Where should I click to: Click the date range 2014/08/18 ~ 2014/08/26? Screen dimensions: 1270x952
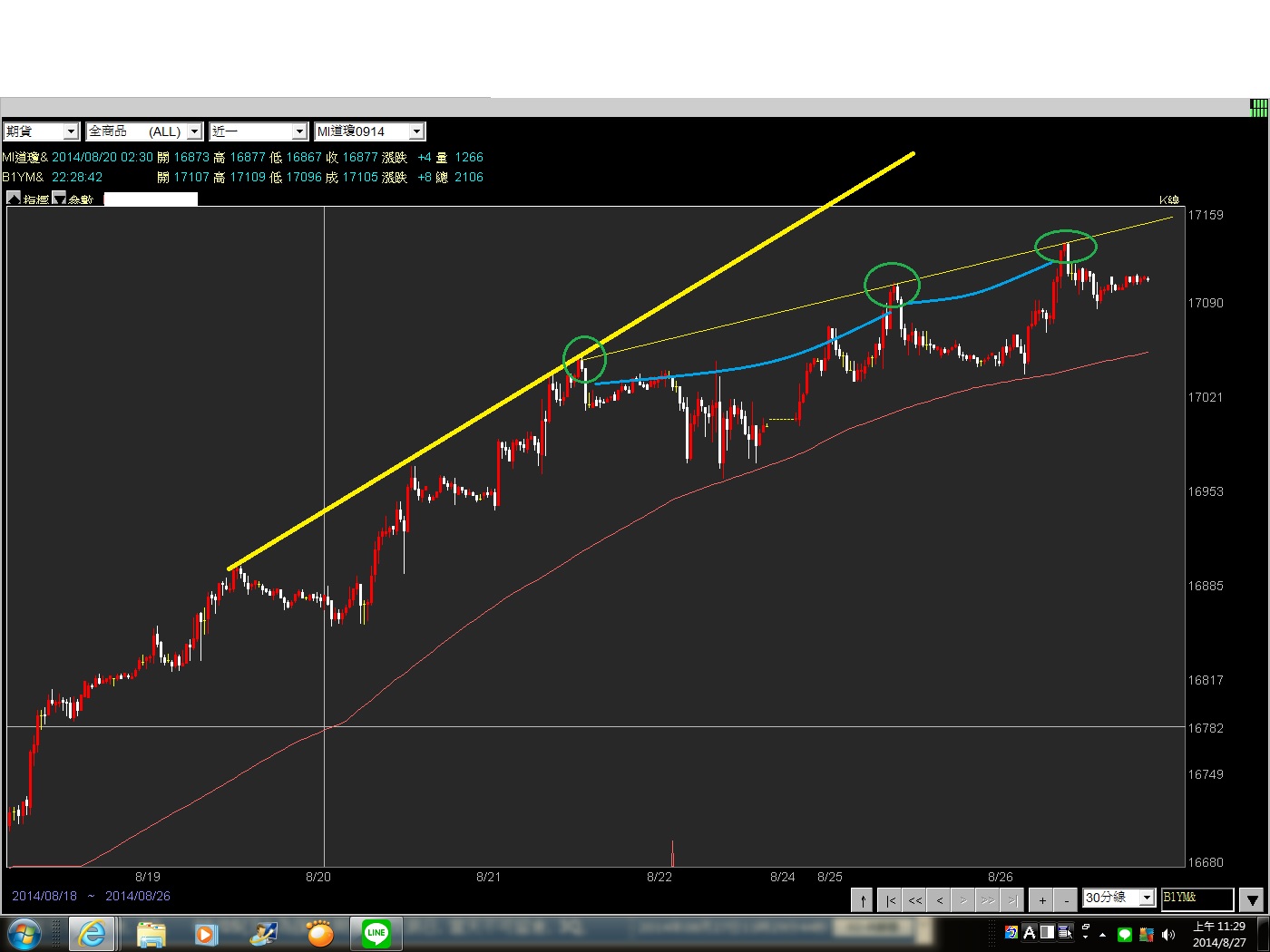point(91,896)
